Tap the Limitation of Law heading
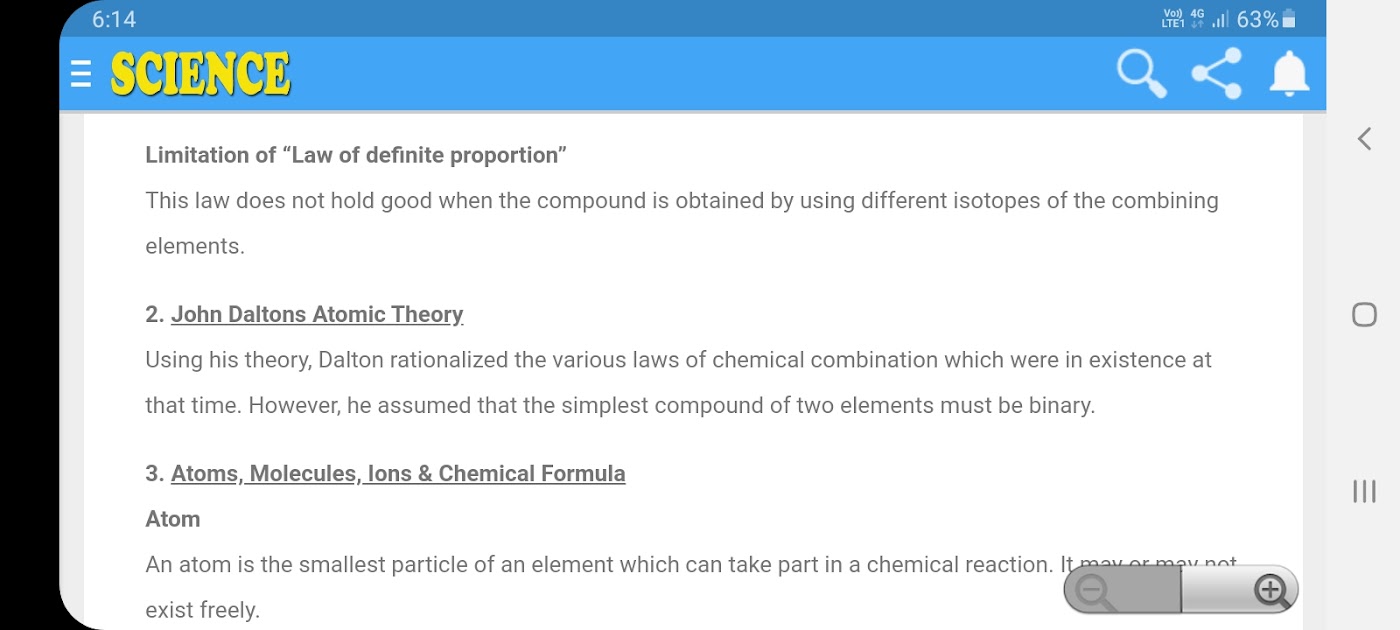This screenshot has width=1400, height=630. 356,155
